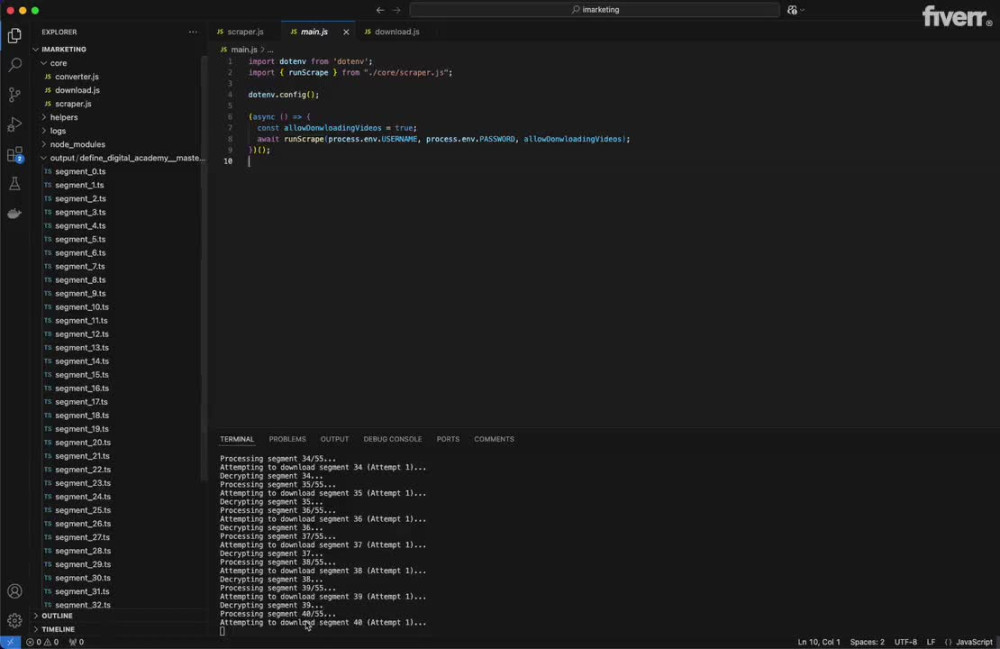Click 'Processing segment 40/55...' terminal line
The image size is (1000, 649).
(x=277, y=614)
